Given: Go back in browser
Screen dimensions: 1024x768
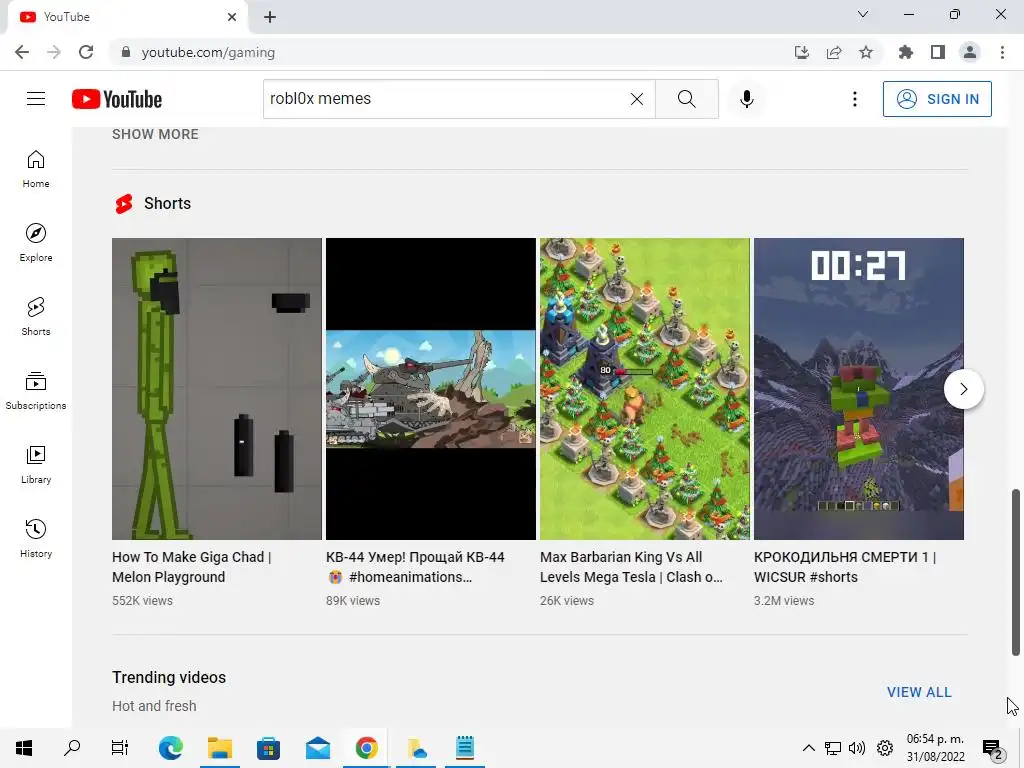Looking at the screenshot, I should click(22, 52).
